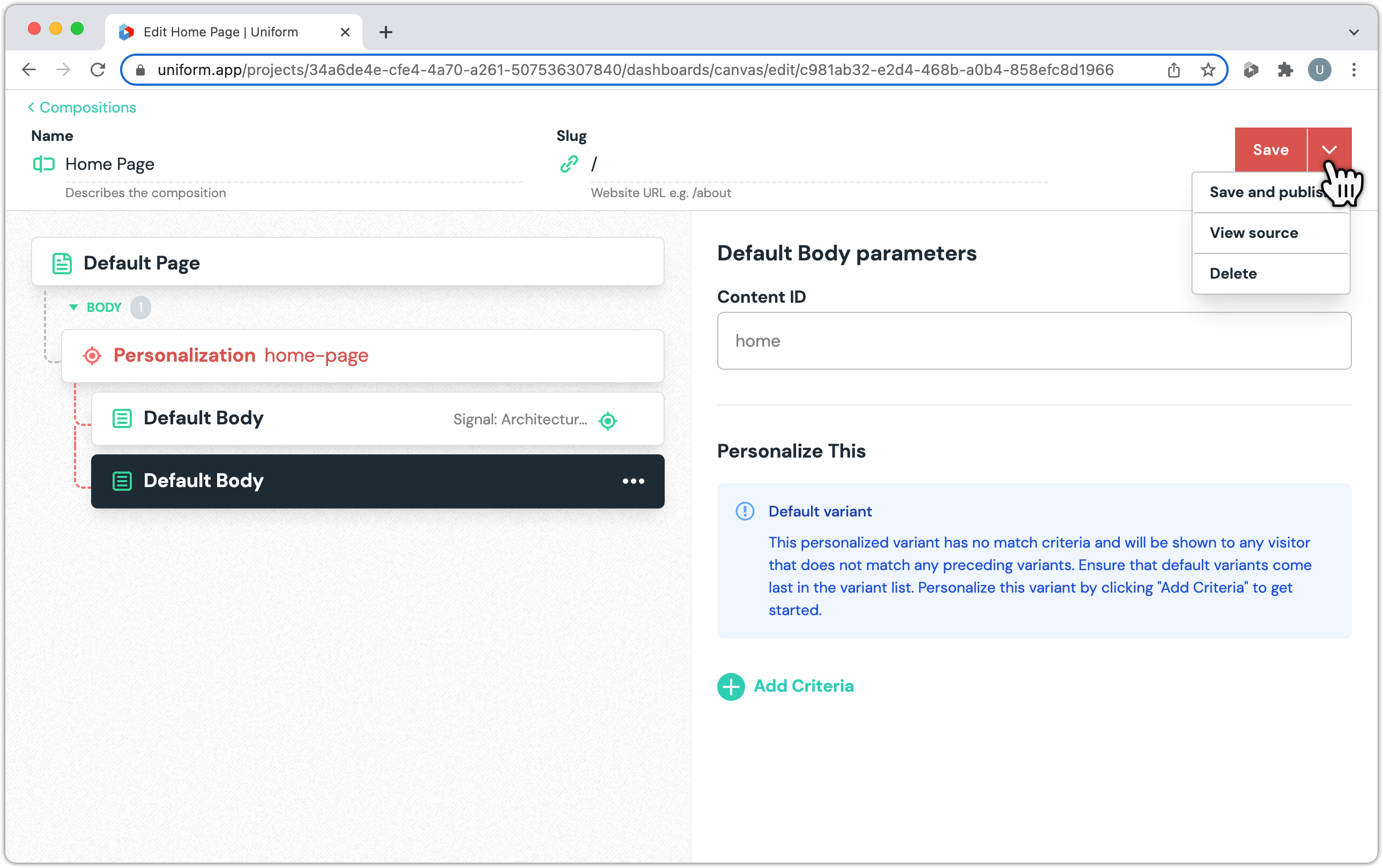The width and height of the screenshot is (1383, 868).
Task: Click the composition name icon beside Home Page
Action: pos(43,164)
